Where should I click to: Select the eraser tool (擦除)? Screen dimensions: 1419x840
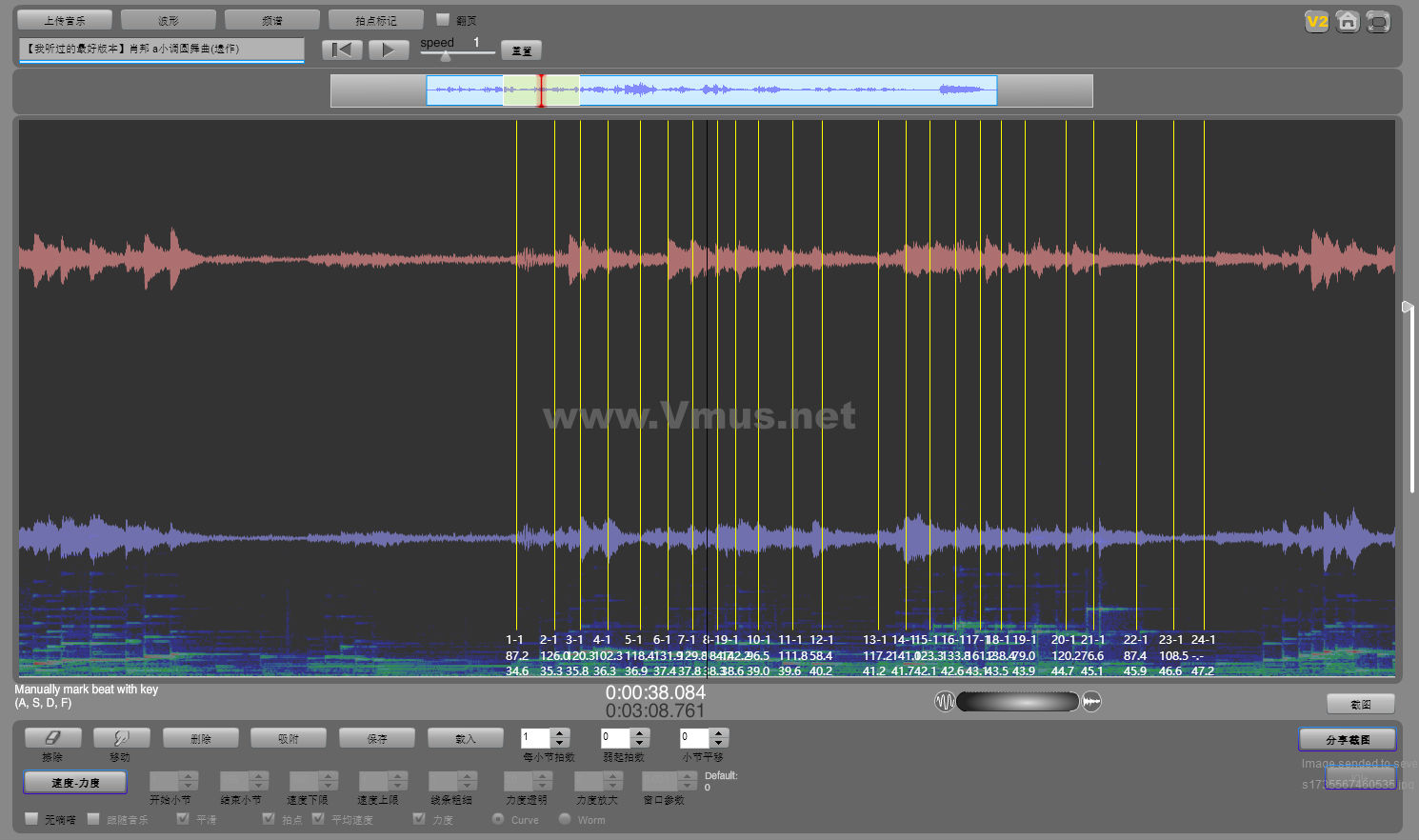pos(52,738)
